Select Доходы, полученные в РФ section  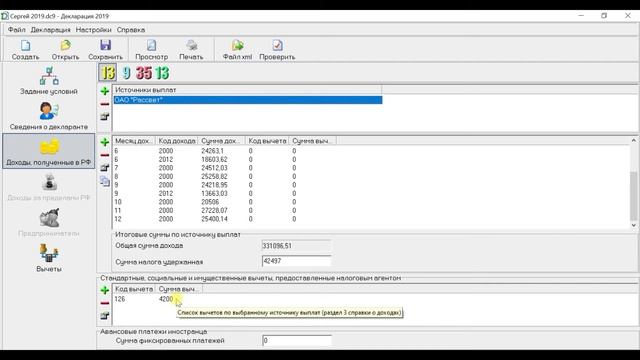coord(49,151)
